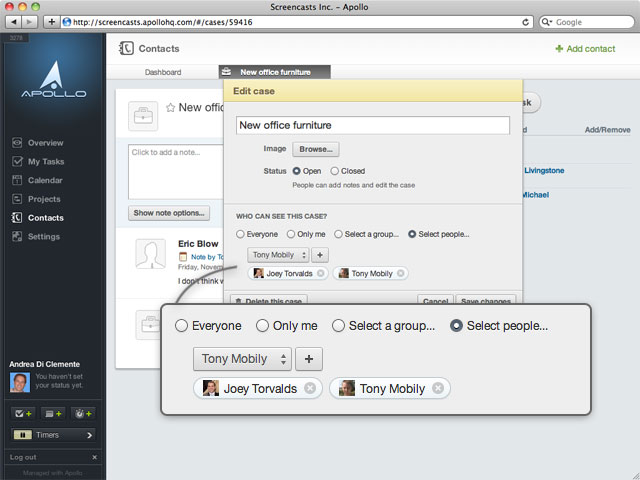Click the Eric Blow name heading

point(198,244)
